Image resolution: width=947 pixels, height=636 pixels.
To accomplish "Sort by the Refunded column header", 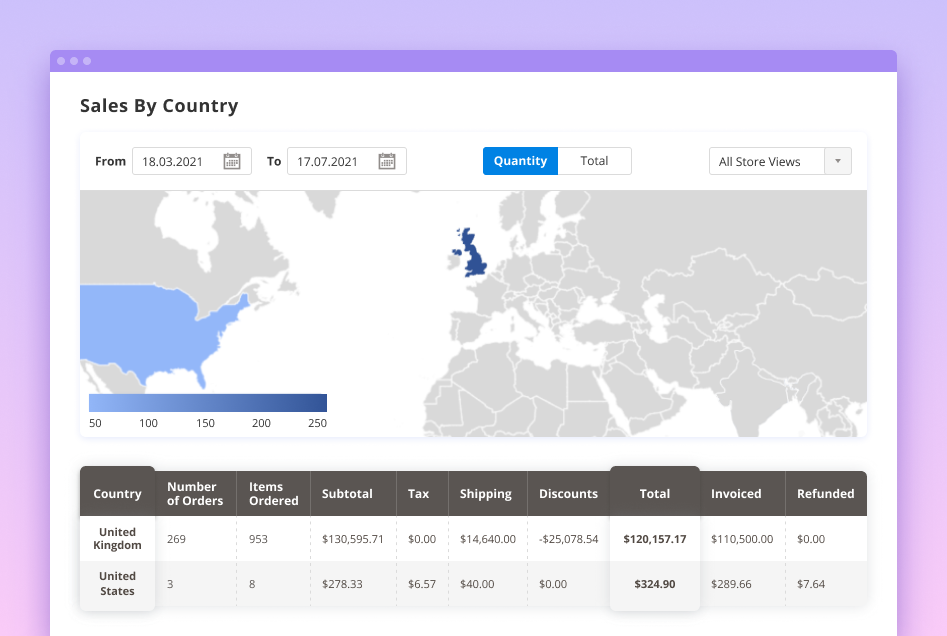I will point(825,494).
